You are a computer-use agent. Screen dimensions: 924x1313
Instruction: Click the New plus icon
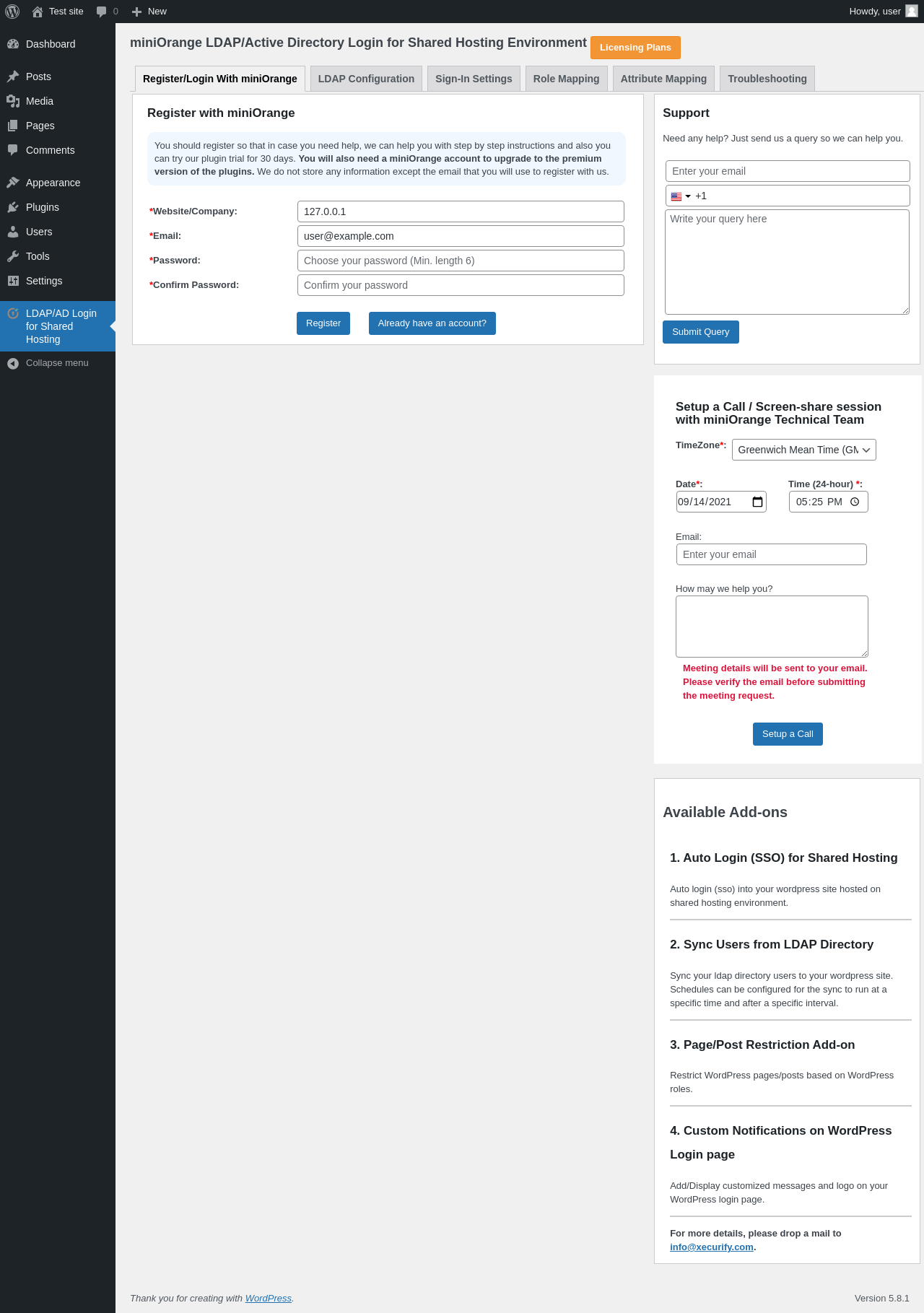[136, 12]
